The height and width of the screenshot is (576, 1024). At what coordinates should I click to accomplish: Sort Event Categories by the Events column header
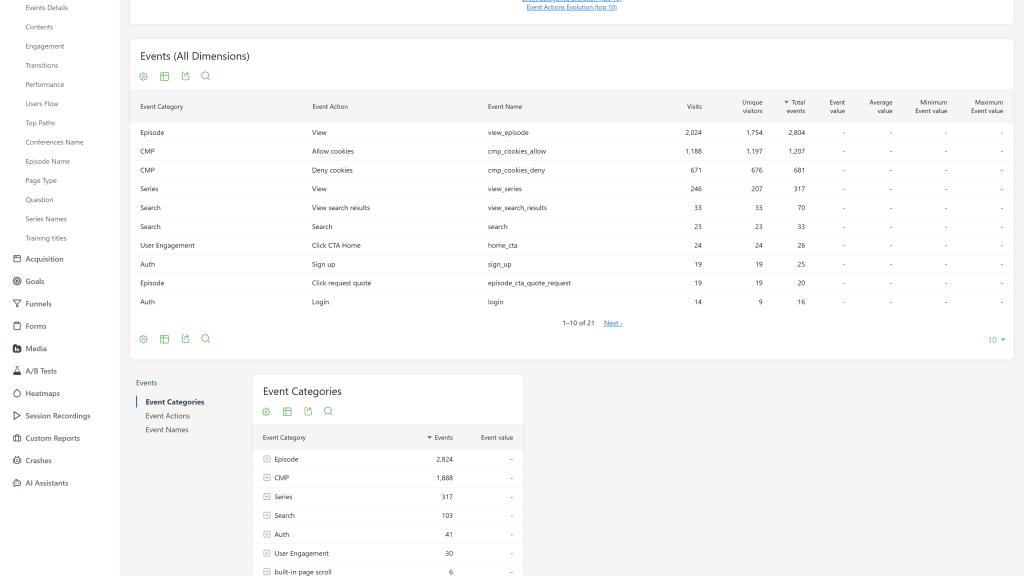[x=440, y=438]
